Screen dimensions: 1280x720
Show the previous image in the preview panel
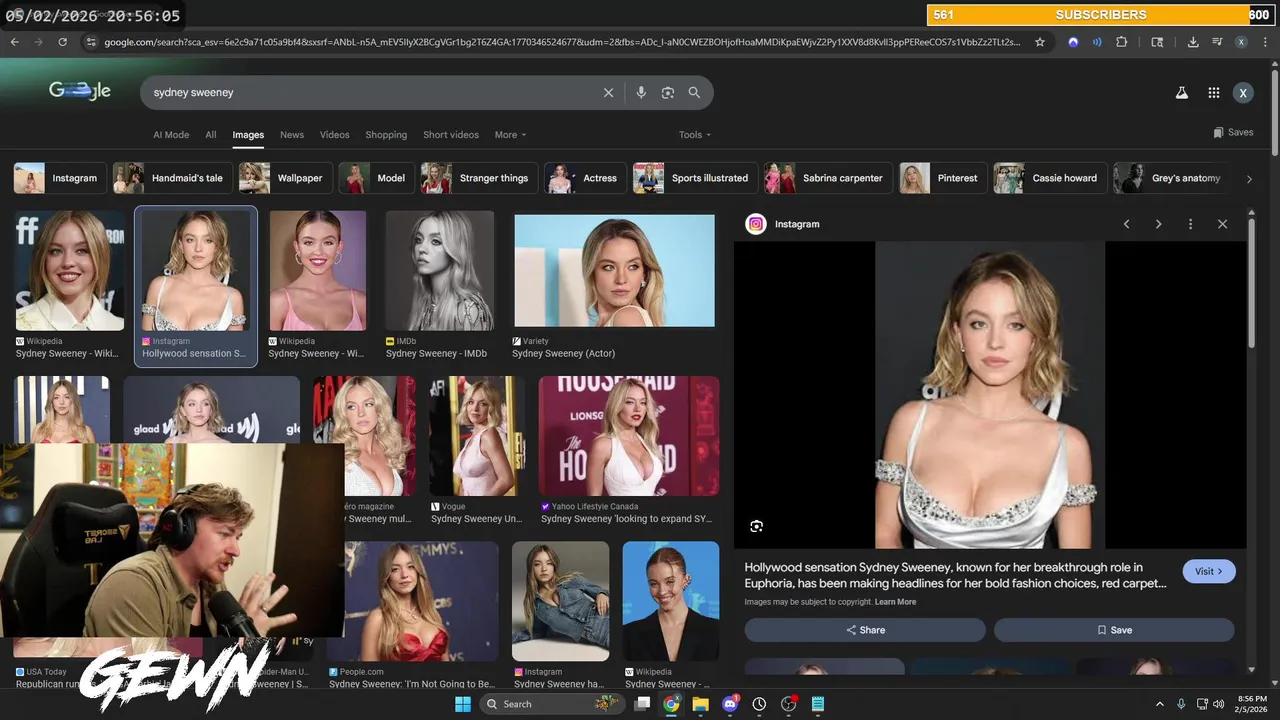1126,224
